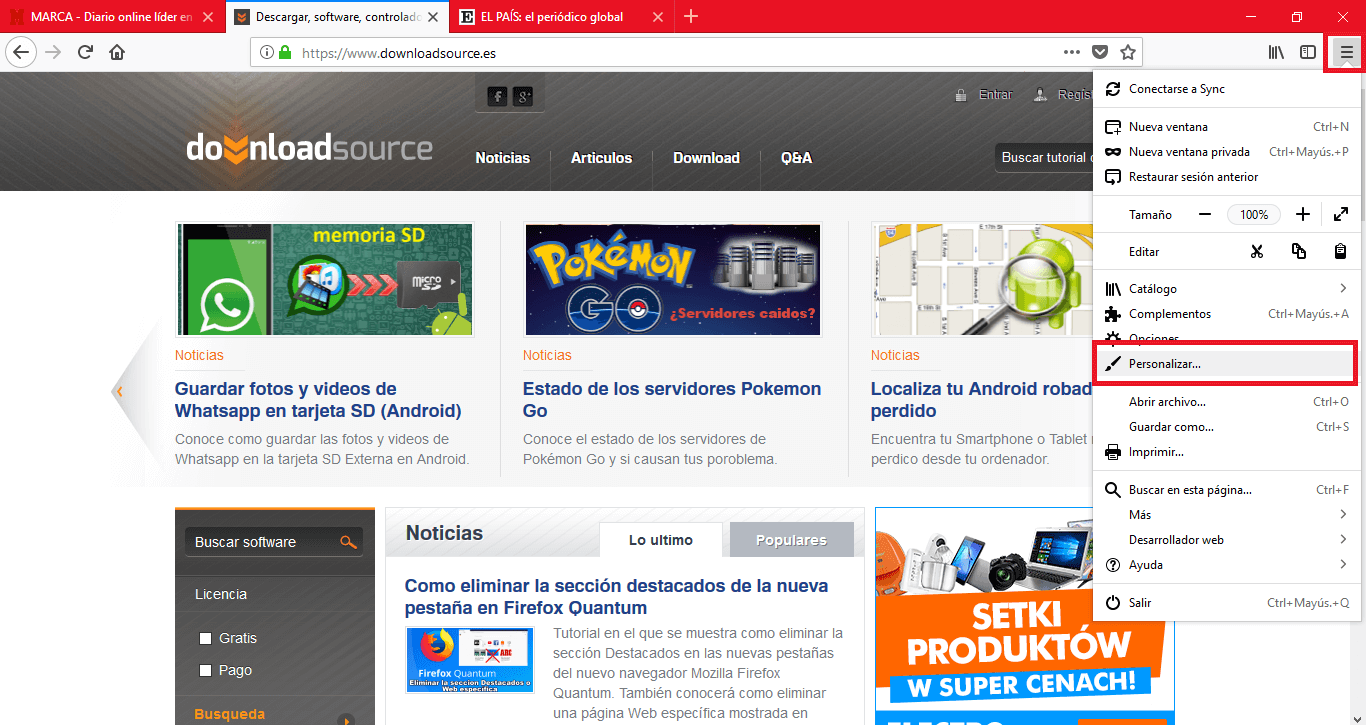Show site information icon in address bar
Viewport: 1366px width, 725px height.
267,52
